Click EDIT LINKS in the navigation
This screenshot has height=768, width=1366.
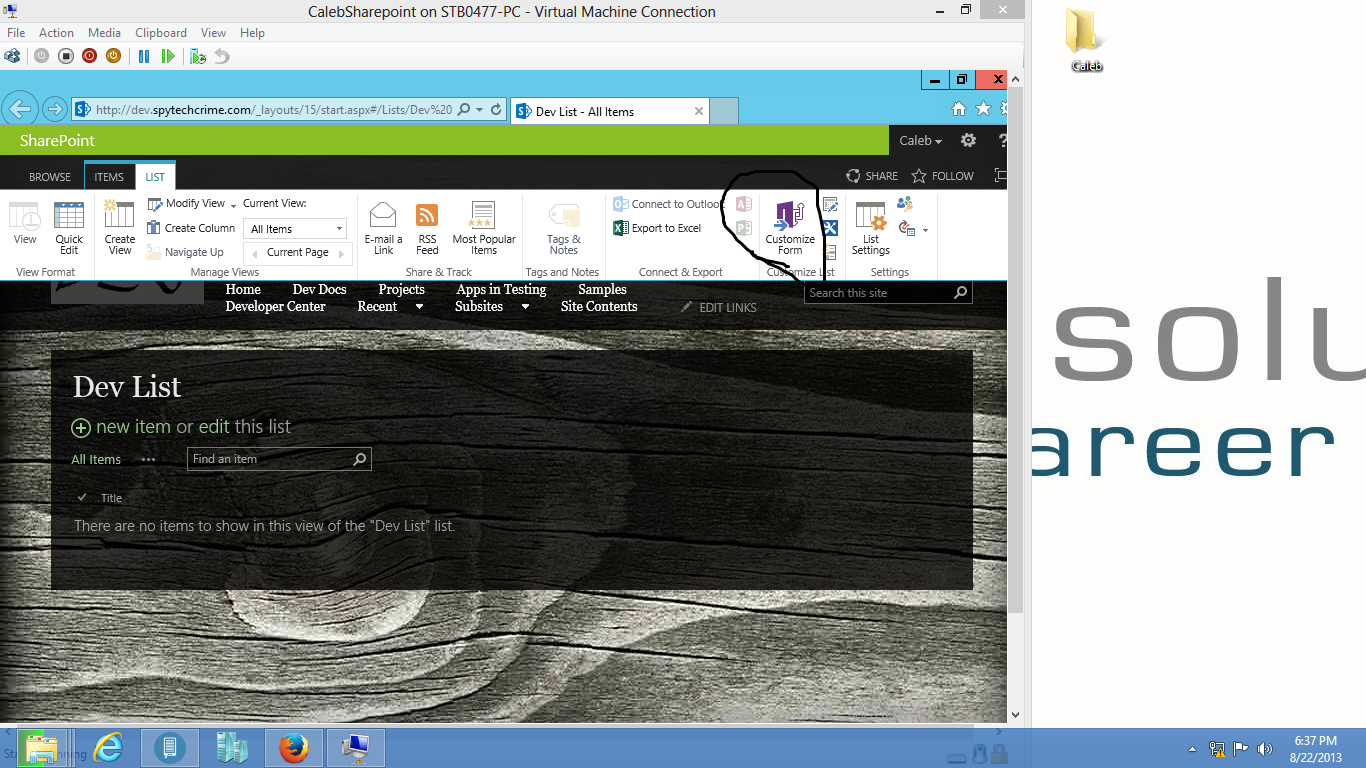(719, 307)
